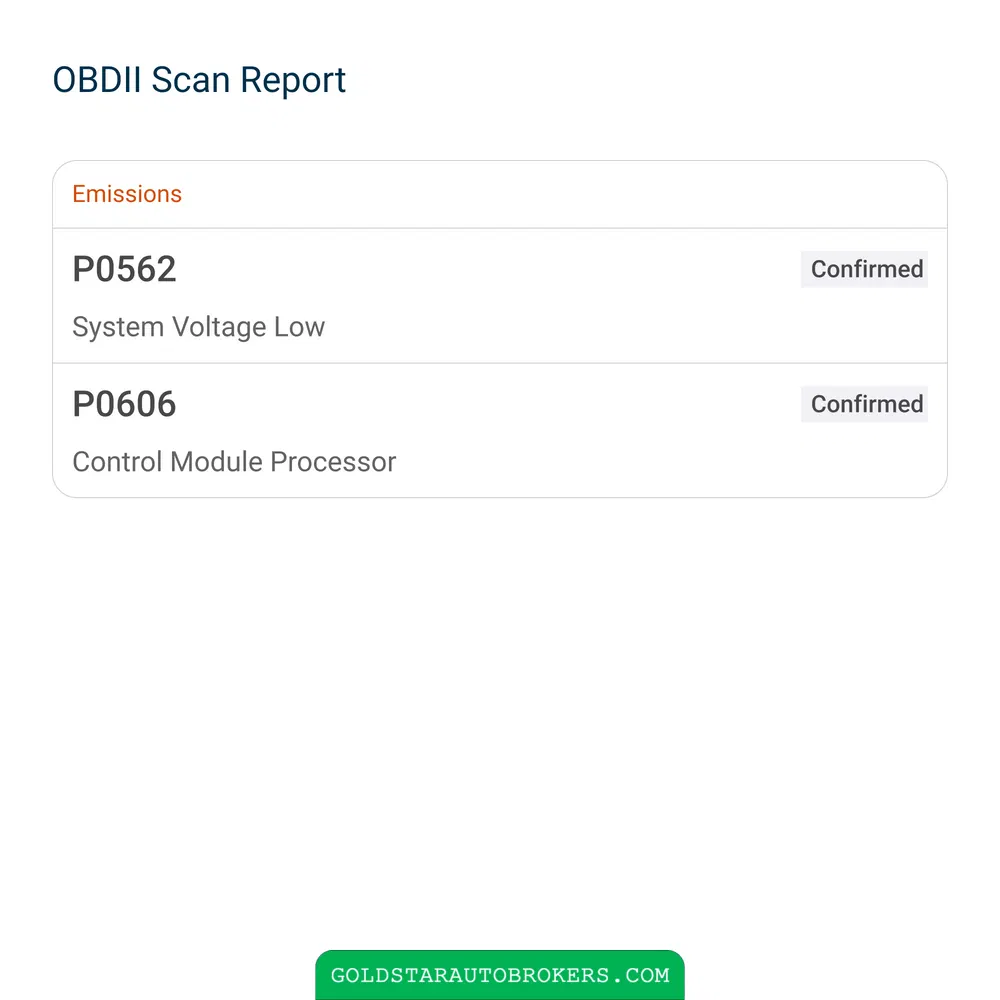The width and height of the screenshot is (1000, 1000).
Task: Open the P0562 trouble code
Action: 124,268
